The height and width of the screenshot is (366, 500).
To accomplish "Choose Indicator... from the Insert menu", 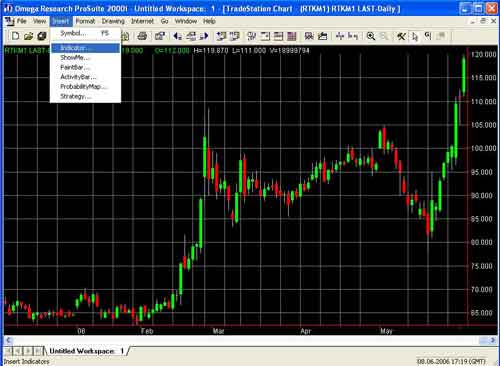I will pyautogui.click(x=85, y=48).
